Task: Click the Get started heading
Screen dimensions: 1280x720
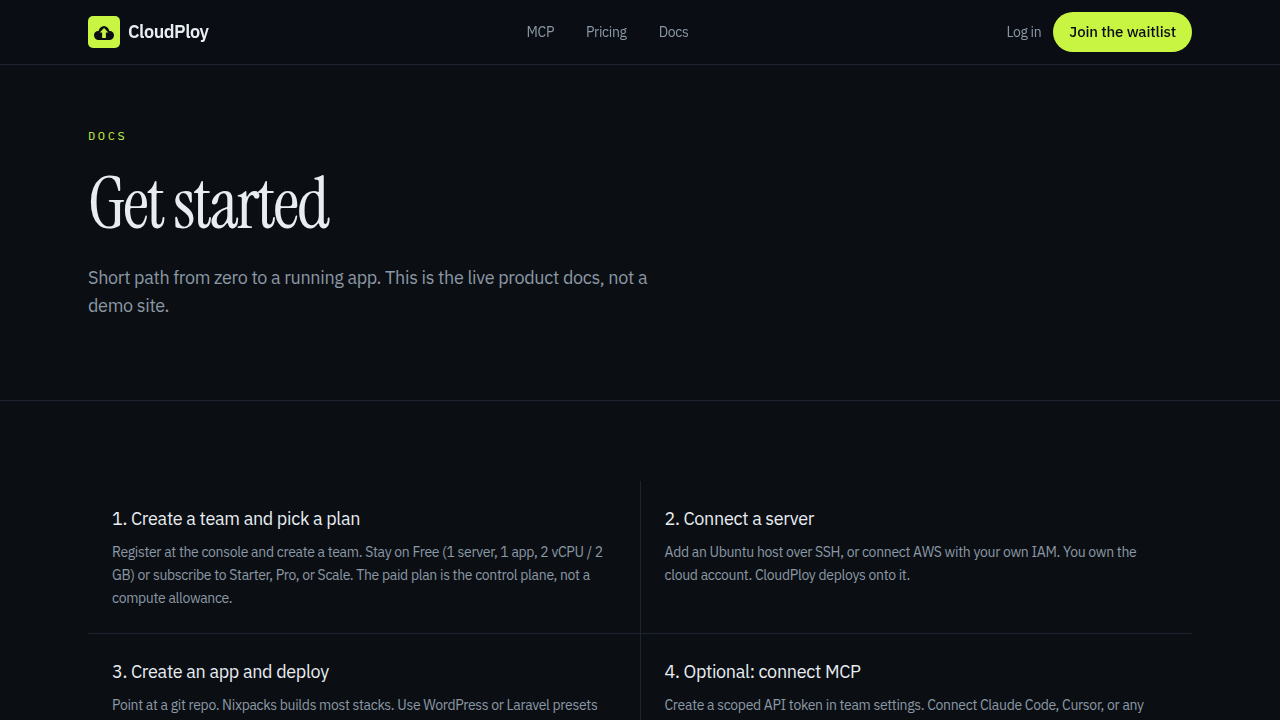Action: point(208,203)
